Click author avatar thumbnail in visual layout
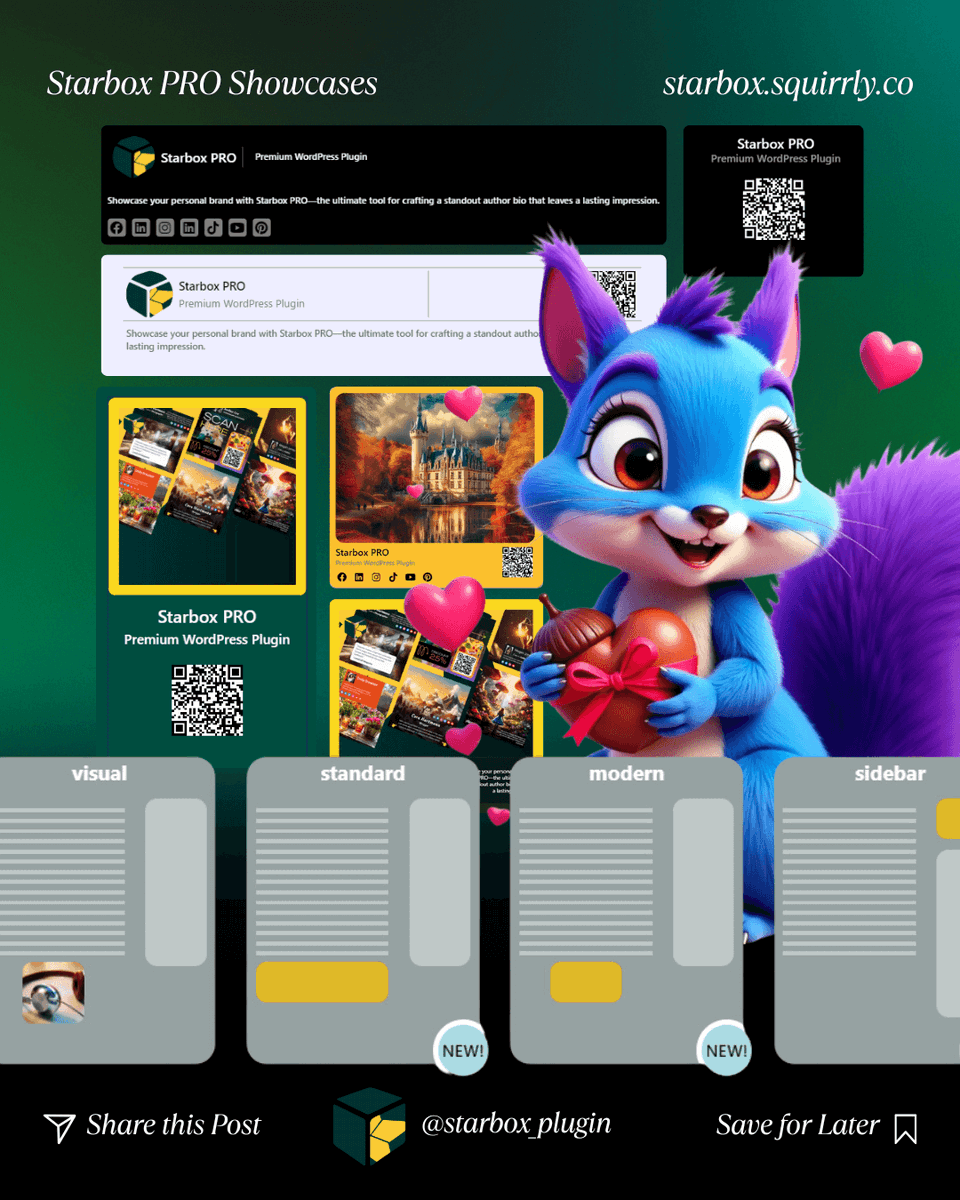The width and height of the screenshot is (960, 1200). point(53,993)
